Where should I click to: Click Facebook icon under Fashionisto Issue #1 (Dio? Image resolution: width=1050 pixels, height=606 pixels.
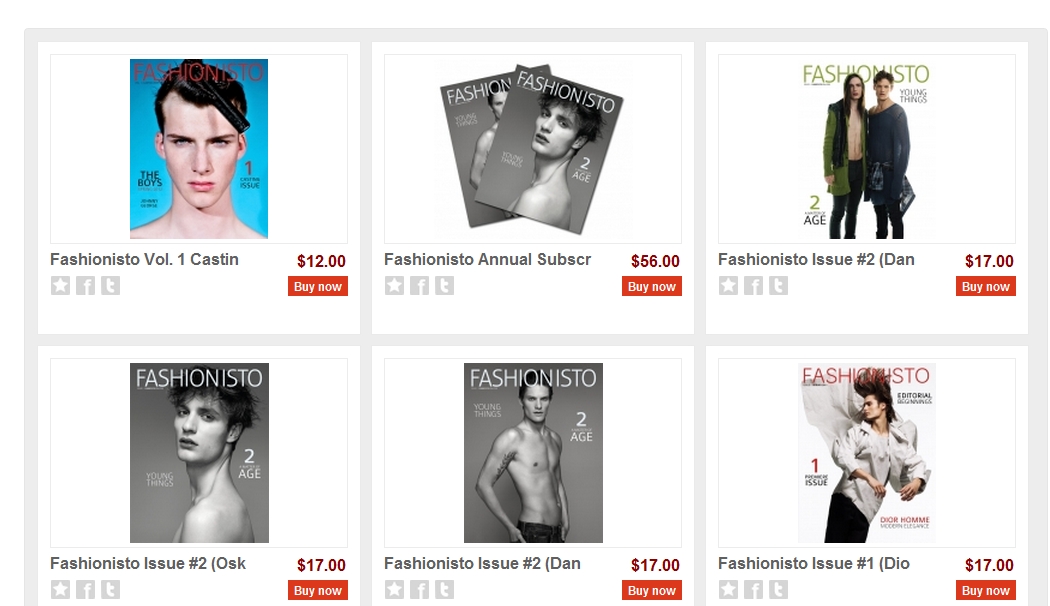753,590
